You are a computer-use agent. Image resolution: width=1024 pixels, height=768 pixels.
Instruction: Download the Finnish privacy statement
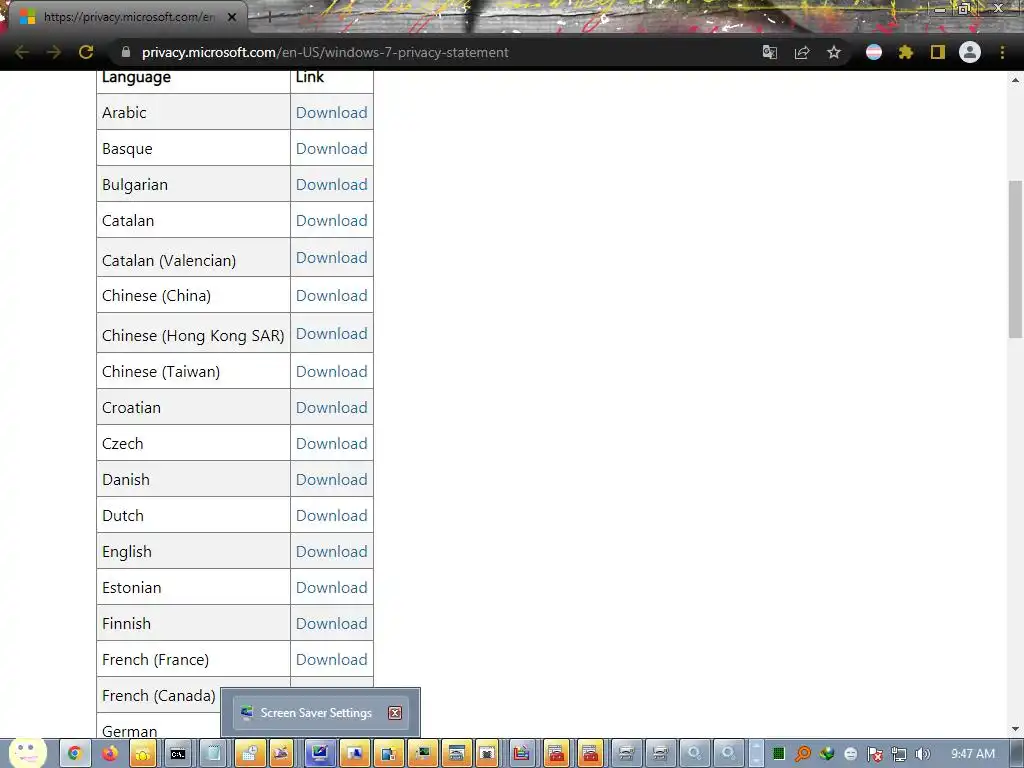tap(332, 623)
